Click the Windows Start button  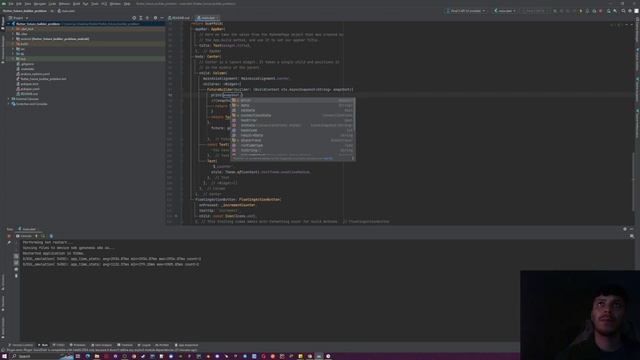tap(4, 356)
